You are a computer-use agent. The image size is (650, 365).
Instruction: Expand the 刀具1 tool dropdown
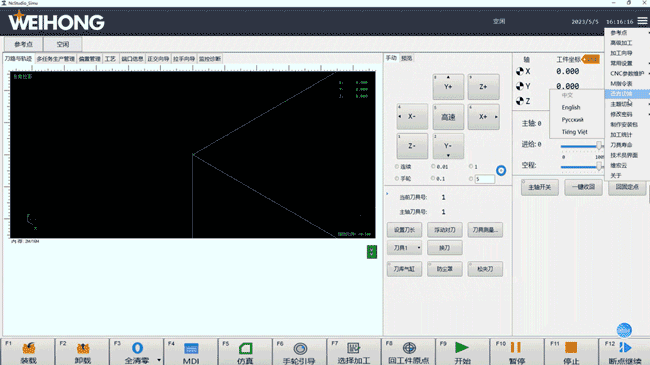(x=419, y=248)
